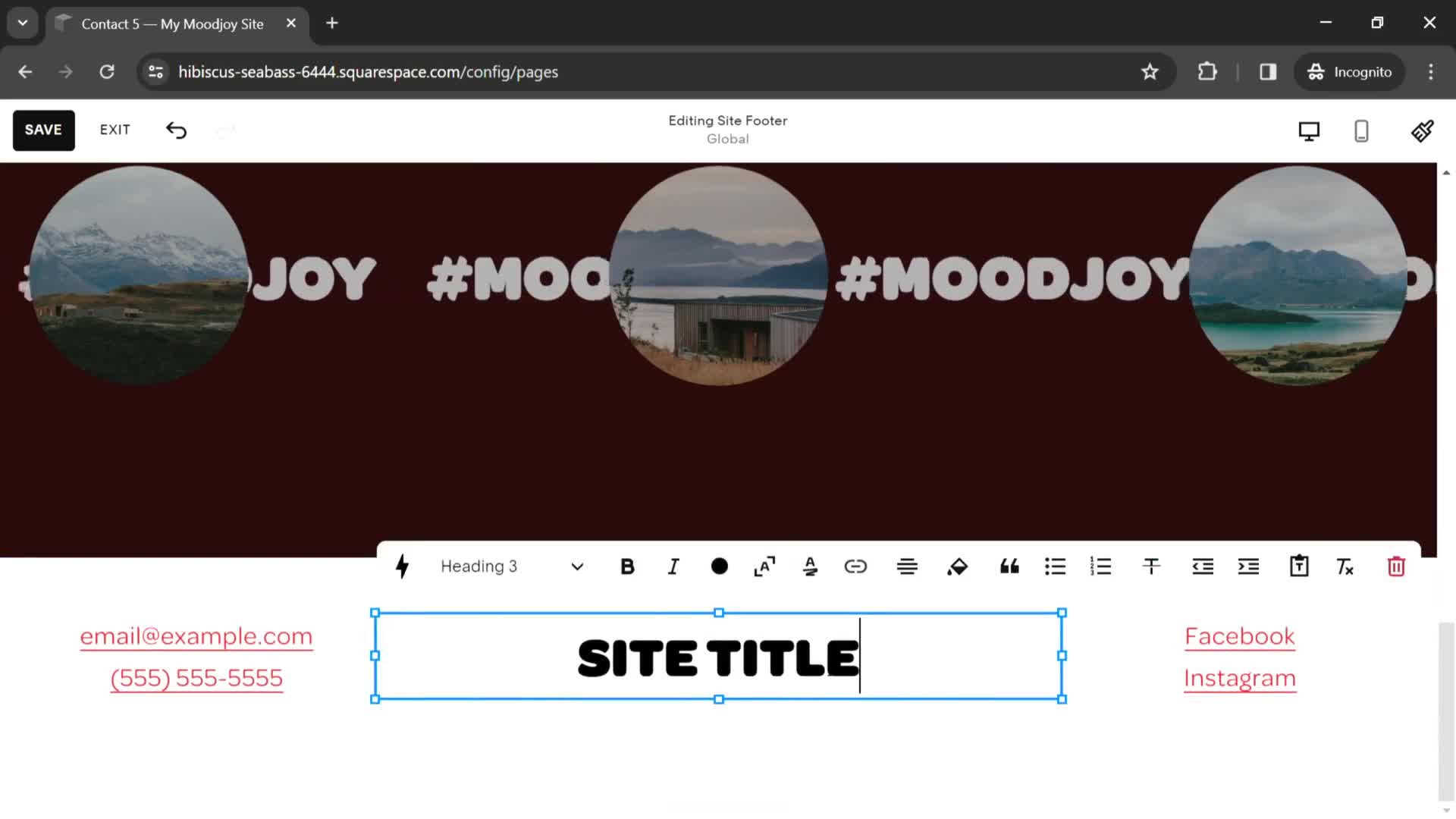
Task: Click the circular landscape thumbnail image
Action: tap(718, 275)
